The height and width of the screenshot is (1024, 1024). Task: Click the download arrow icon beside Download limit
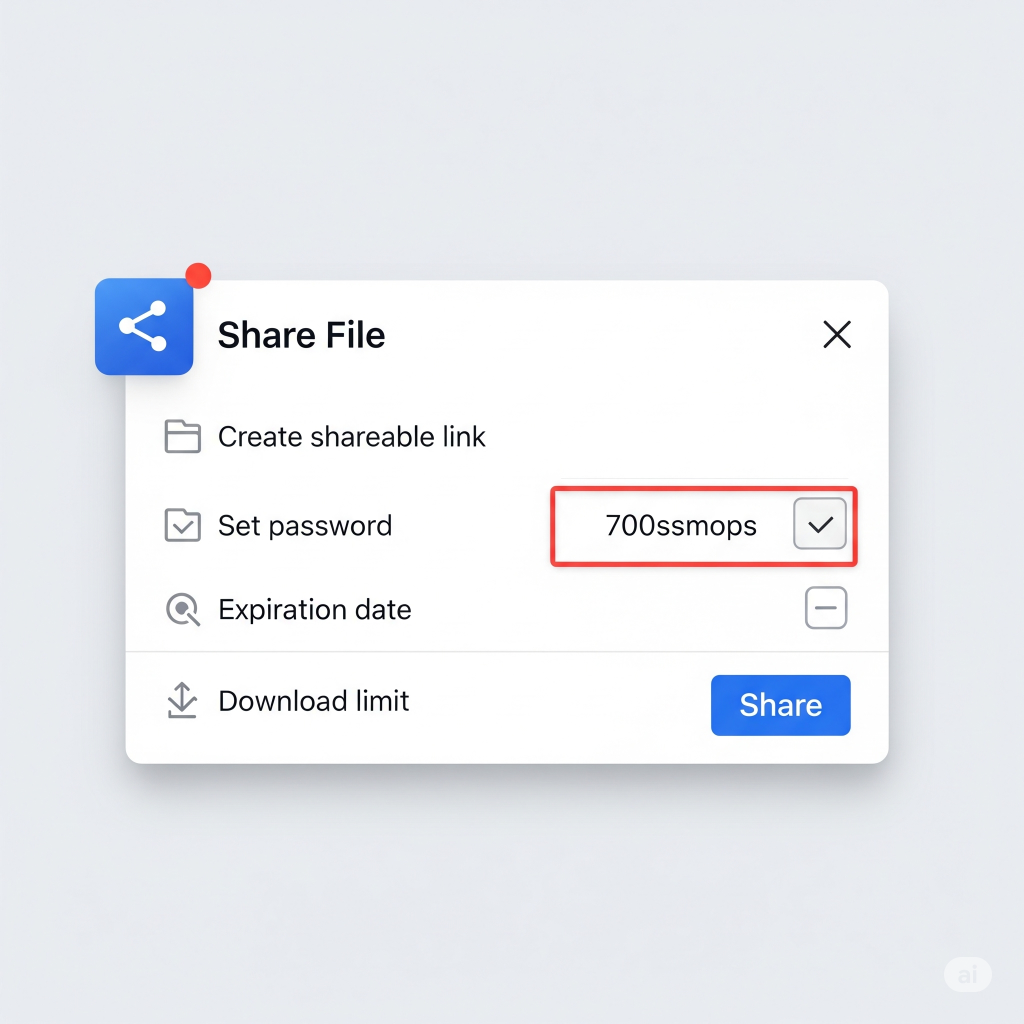tap(182, 700)
